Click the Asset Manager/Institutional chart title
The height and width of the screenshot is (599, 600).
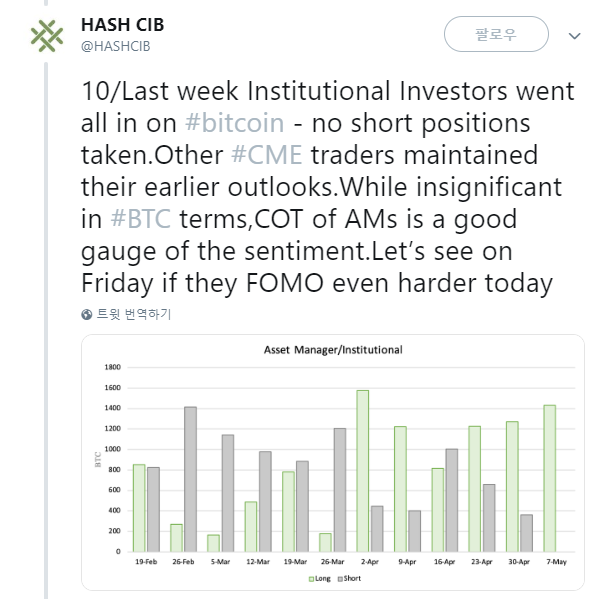pyautogui.click(x=333, y=350)
